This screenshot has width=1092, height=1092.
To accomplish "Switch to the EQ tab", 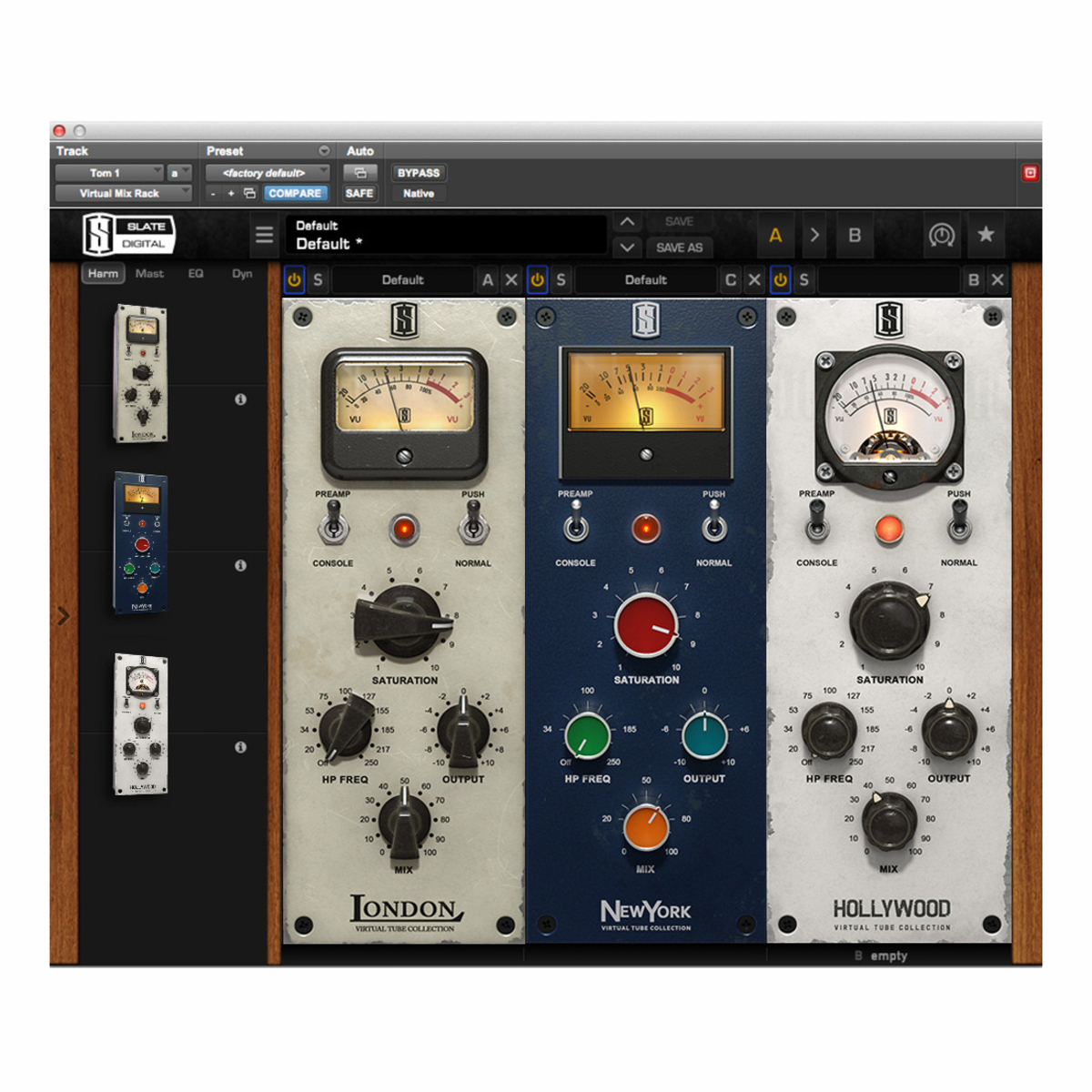I will 196,273.
